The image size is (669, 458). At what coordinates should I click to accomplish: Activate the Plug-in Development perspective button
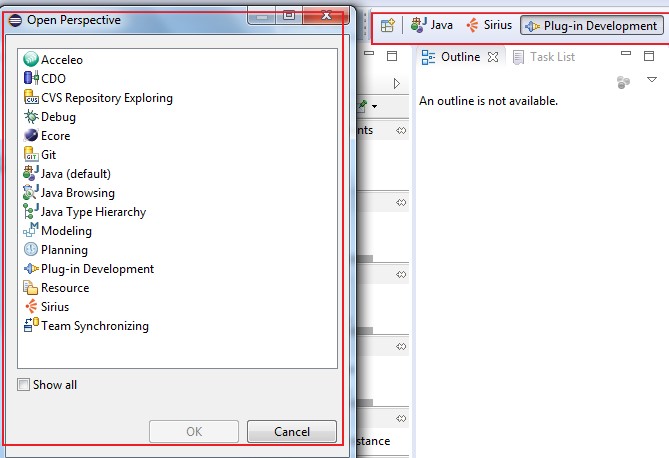[591, 26]
